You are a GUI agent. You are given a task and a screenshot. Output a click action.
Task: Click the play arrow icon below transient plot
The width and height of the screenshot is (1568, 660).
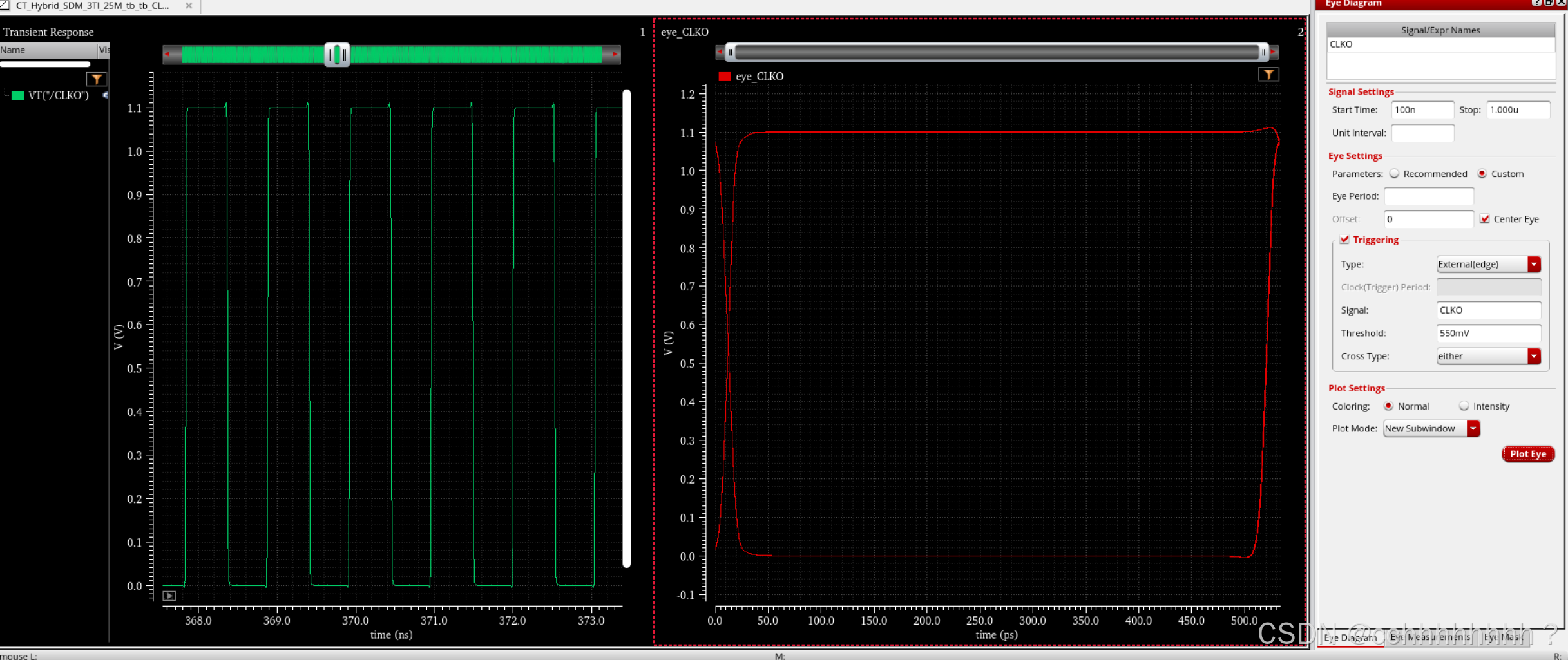click(x=169, y=596)
